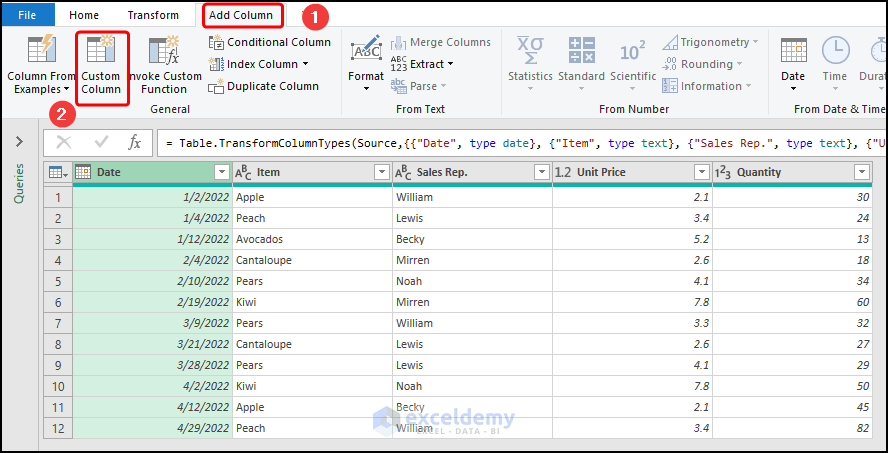Open Quantity column filter dropdown

click(x=863, y=172)
